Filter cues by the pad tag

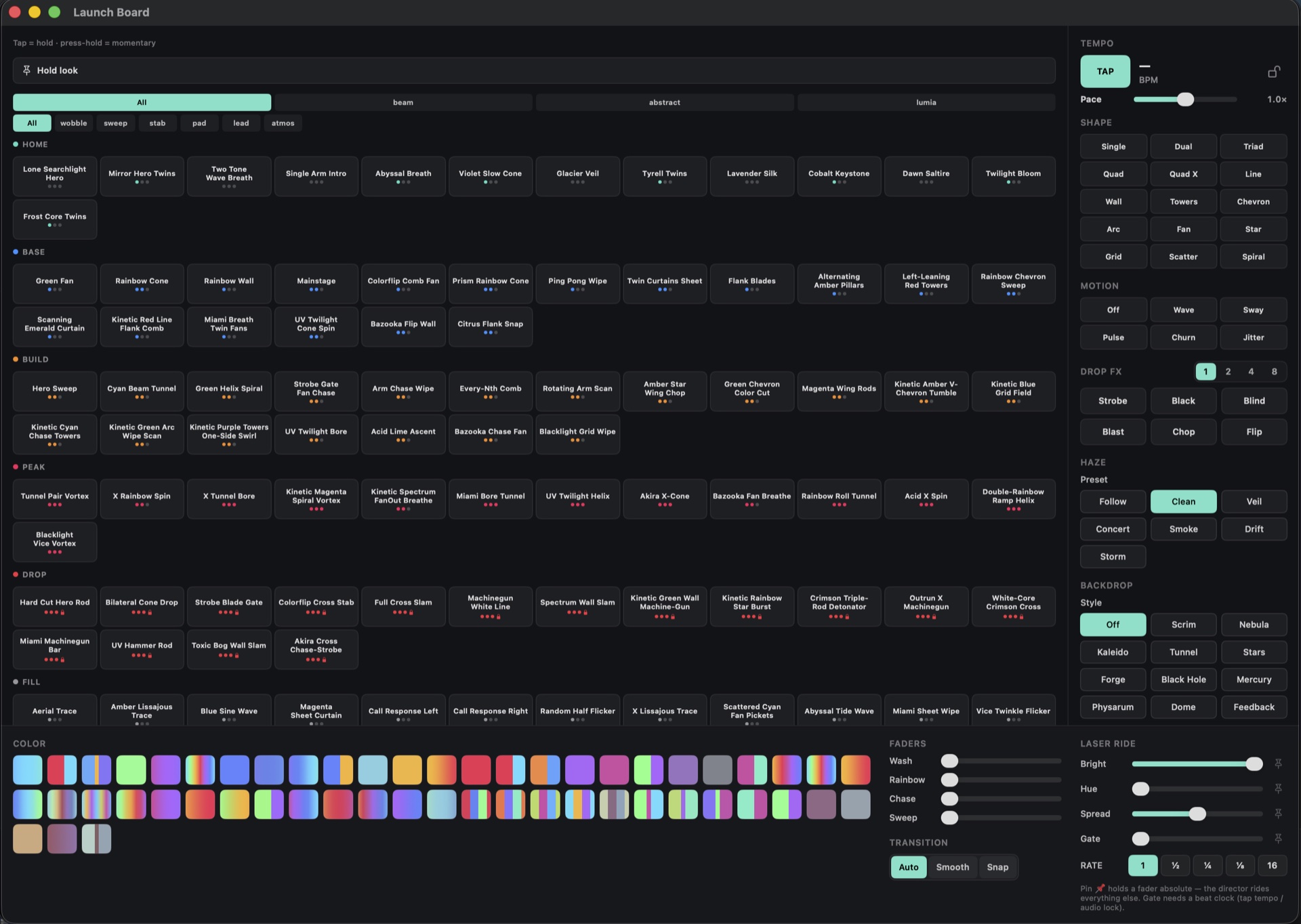(x=199, y=123)
